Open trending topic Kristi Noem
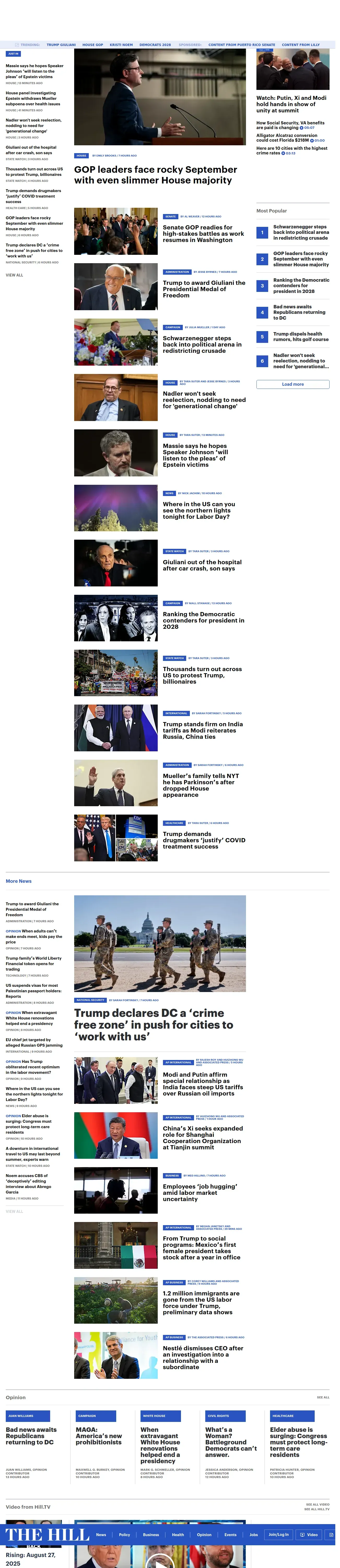The image size is (340, 1568). coord(121,44)
